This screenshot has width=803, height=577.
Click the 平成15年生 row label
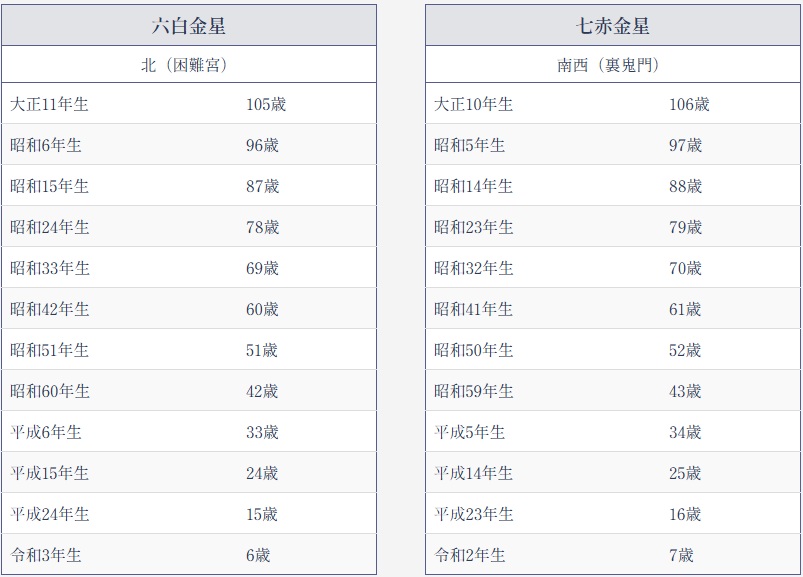49,473
